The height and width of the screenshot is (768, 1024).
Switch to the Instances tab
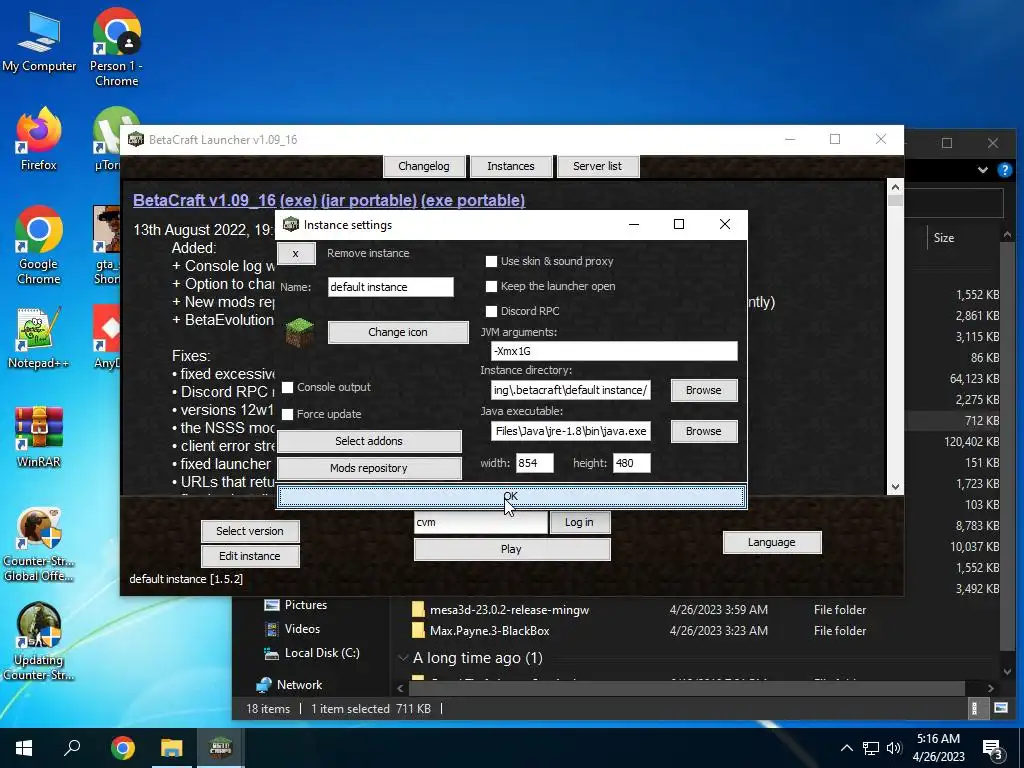click(511, 166)
